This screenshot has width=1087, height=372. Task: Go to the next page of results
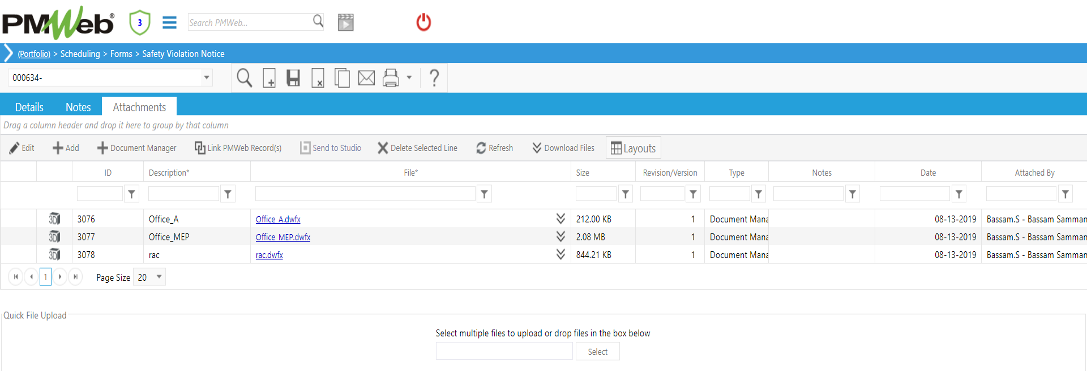coord(60,277)
